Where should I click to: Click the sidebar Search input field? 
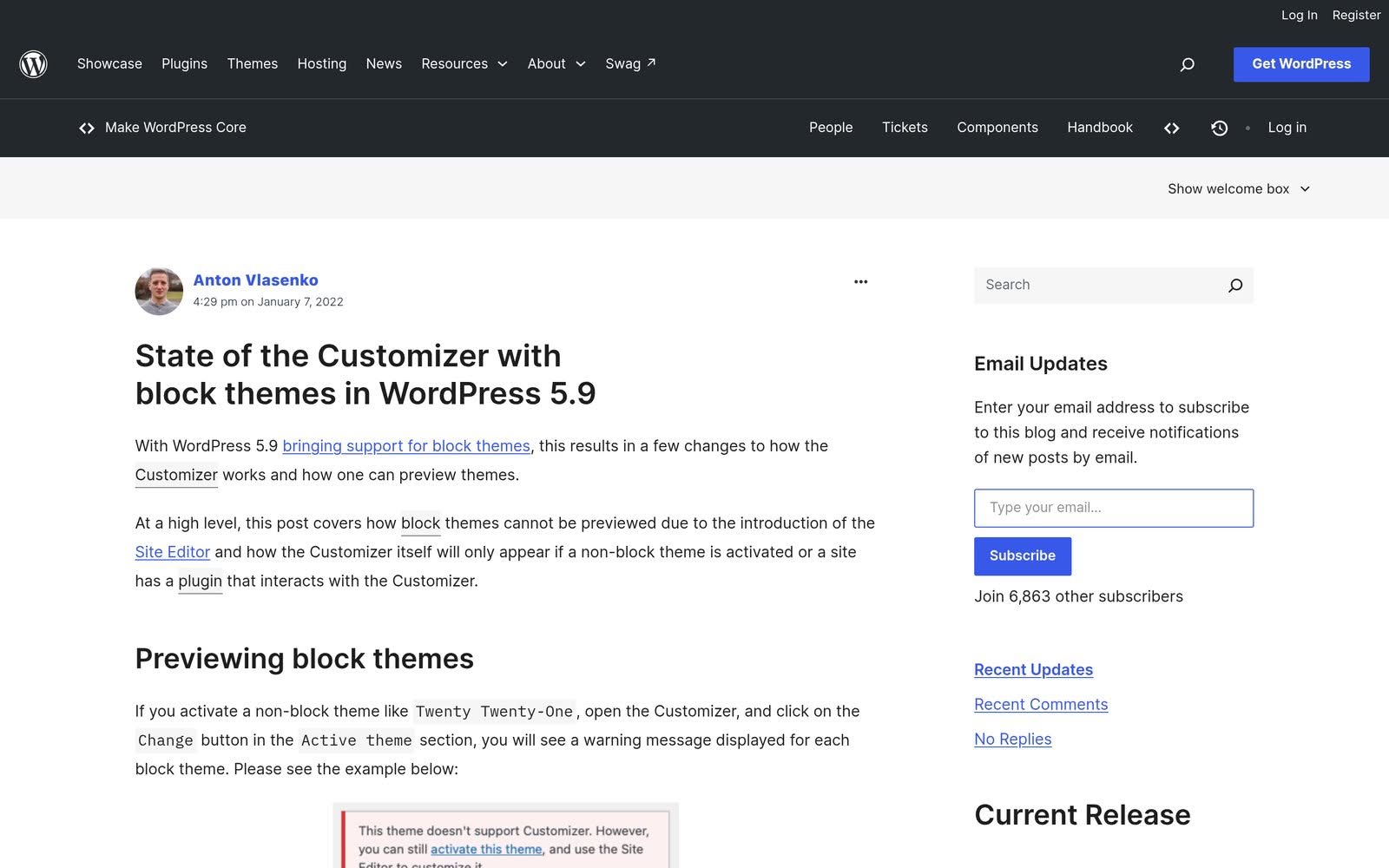coord(1096,286)
